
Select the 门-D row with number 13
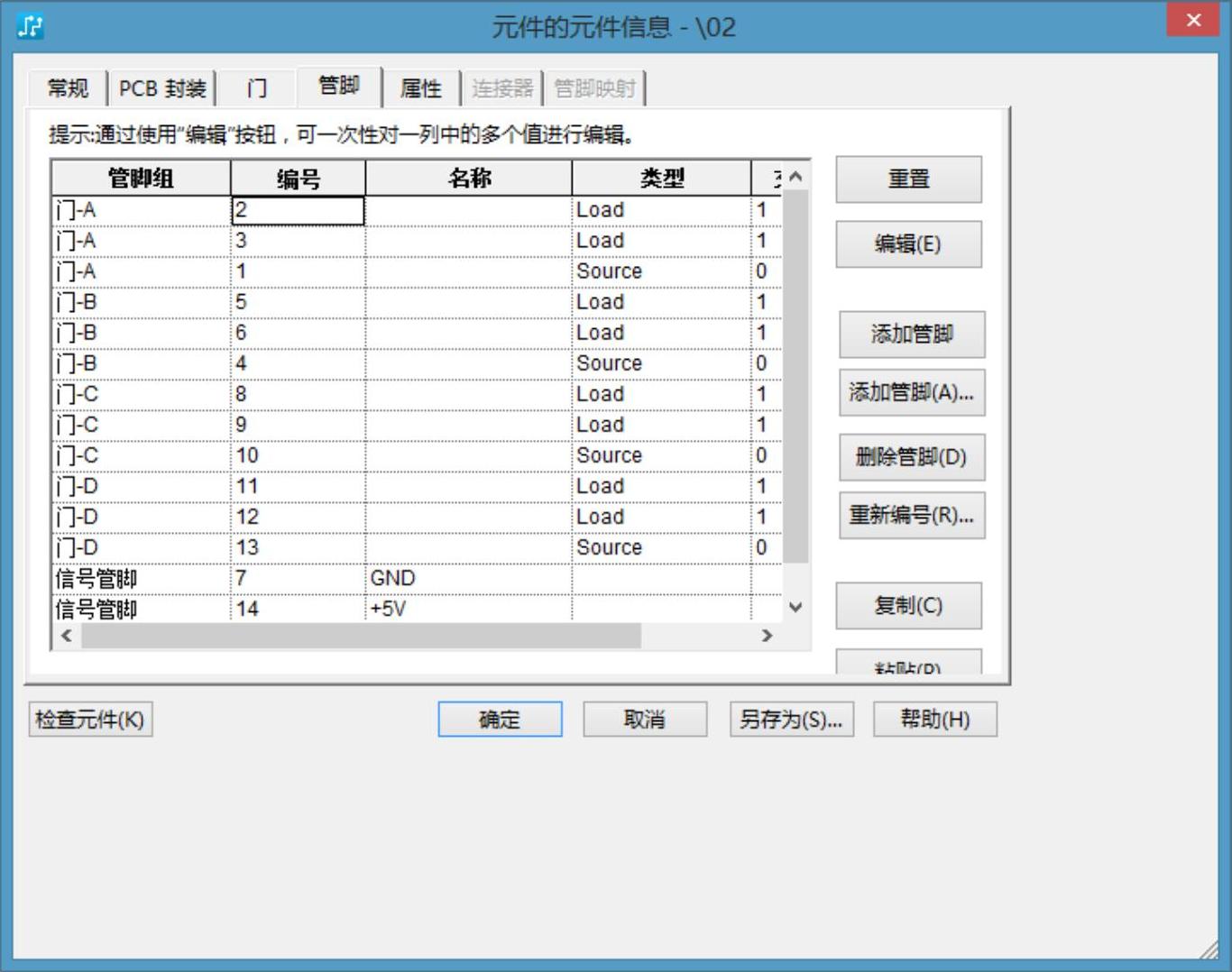point(417,547)
